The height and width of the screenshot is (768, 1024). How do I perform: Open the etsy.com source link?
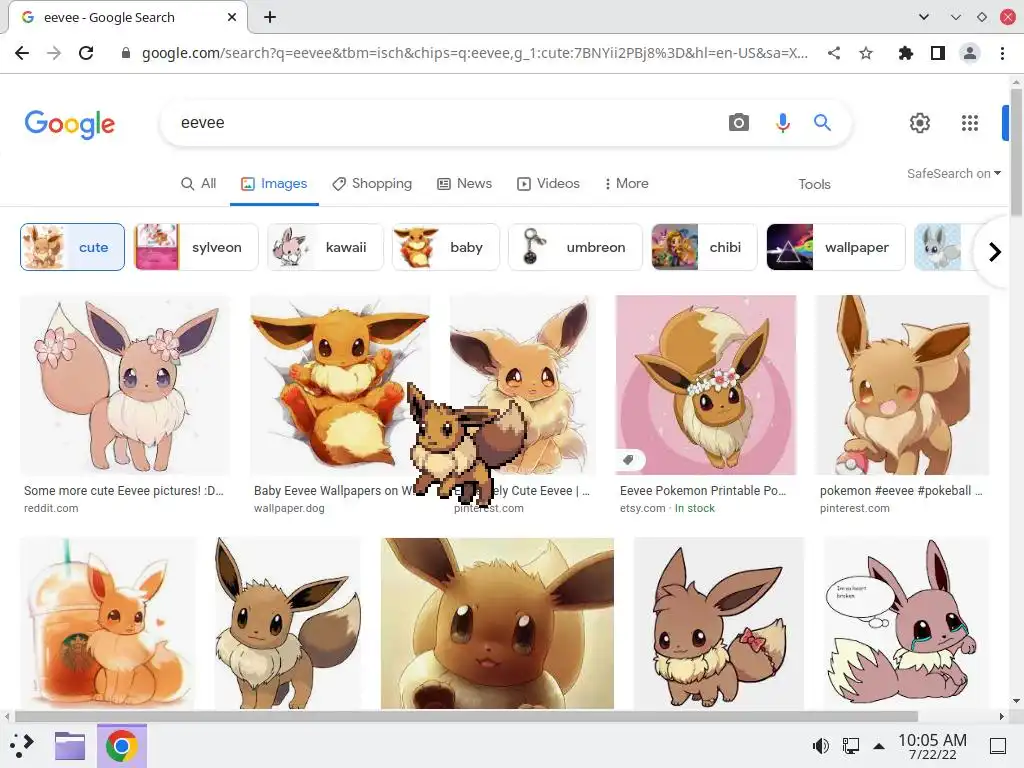[x=643, y=508]
